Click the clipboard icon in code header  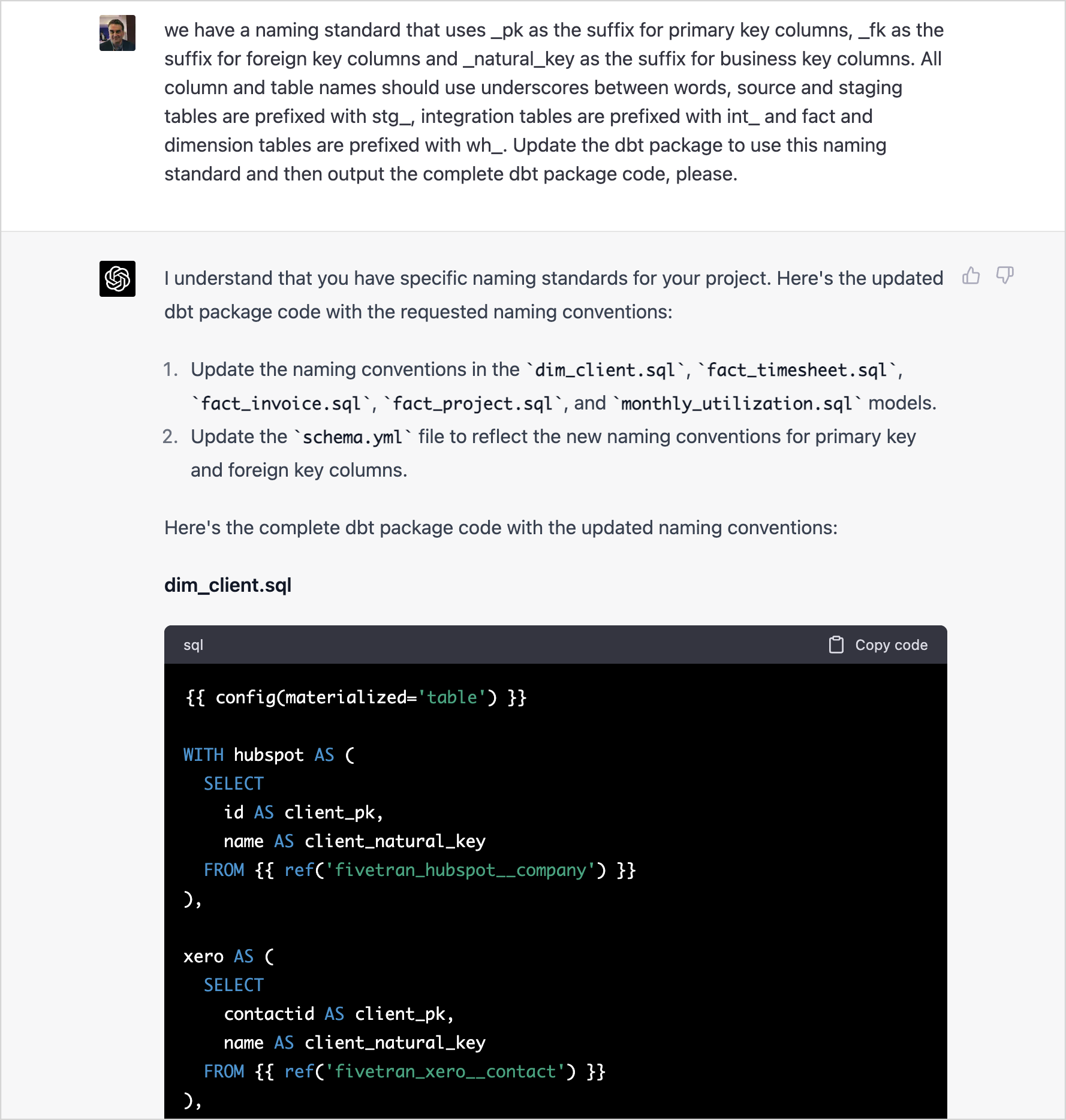click(836, 645)
